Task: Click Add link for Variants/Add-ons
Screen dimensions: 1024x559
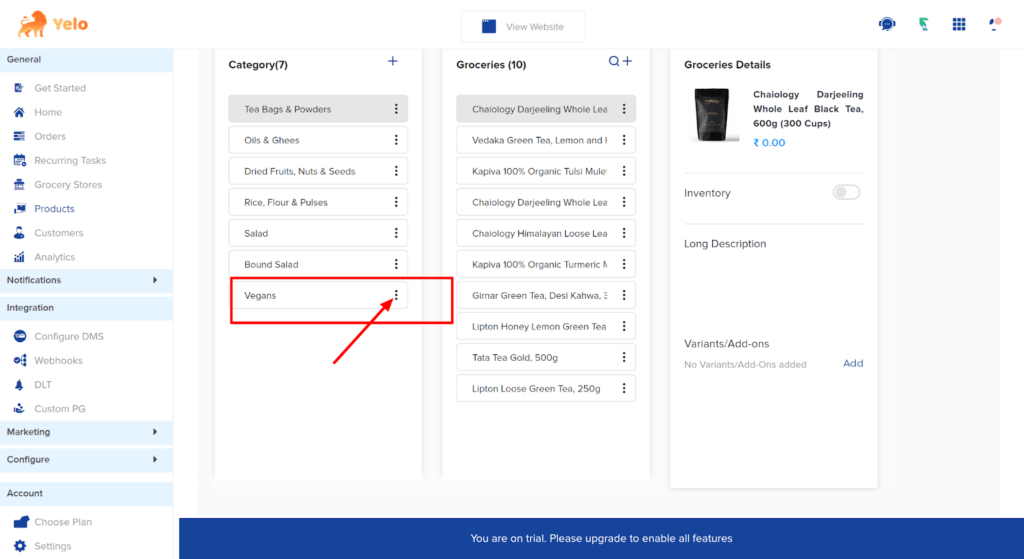Action: pos(853,363)
